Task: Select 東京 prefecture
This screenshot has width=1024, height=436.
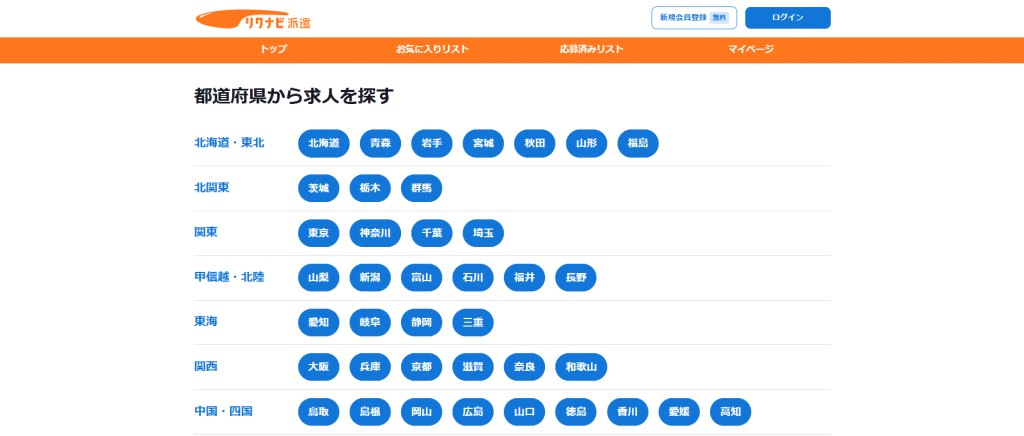Action: (318, 233)
